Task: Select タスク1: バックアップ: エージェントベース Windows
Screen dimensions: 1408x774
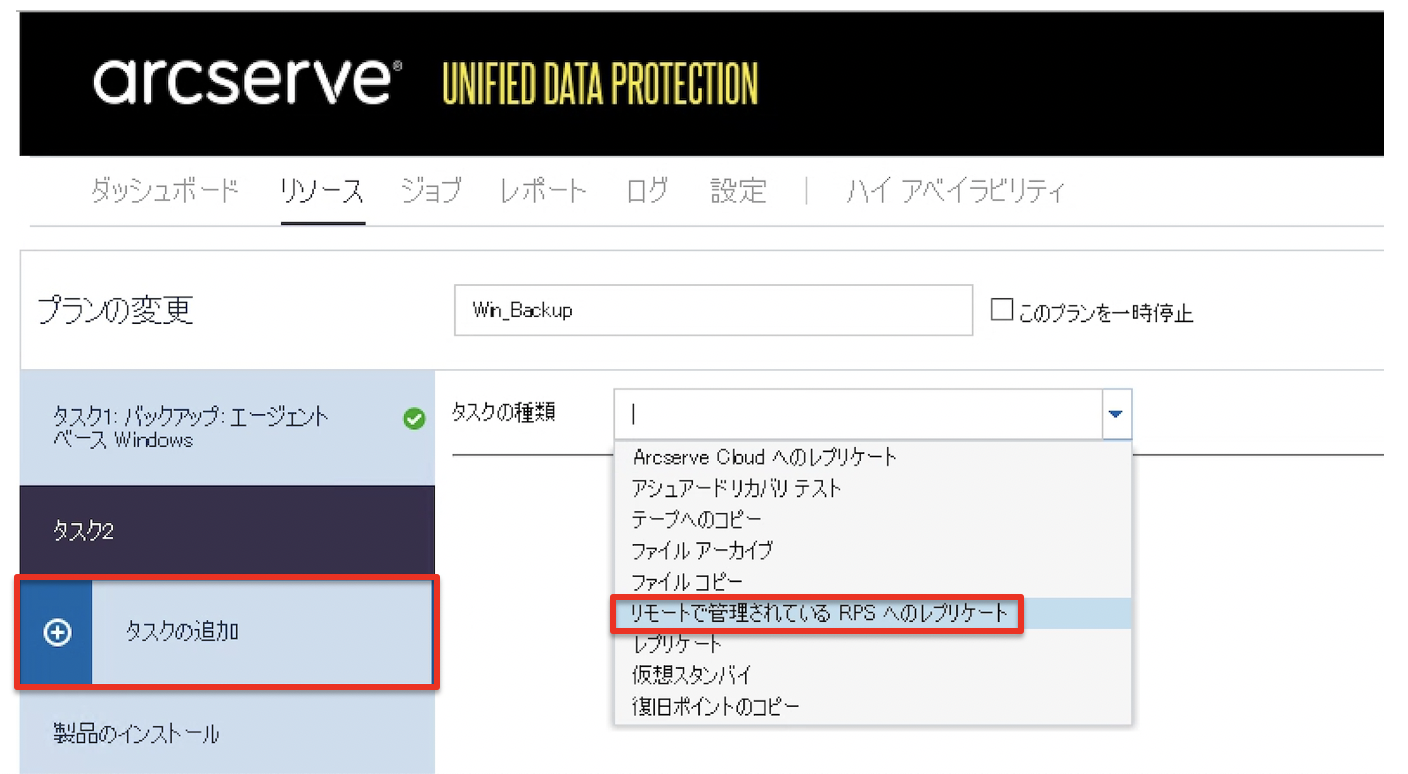Action: 227,428
